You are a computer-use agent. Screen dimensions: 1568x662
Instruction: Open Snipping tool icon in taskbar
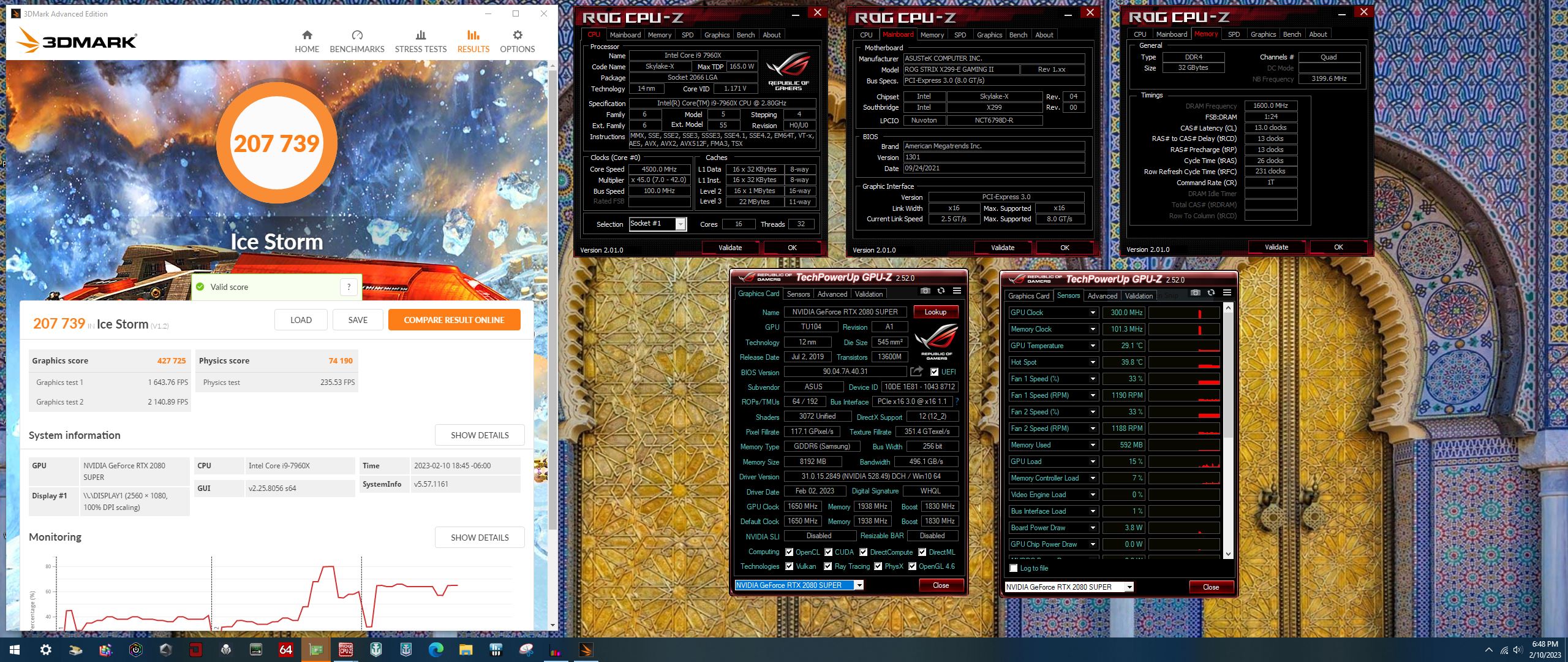[x=526, y=650]
